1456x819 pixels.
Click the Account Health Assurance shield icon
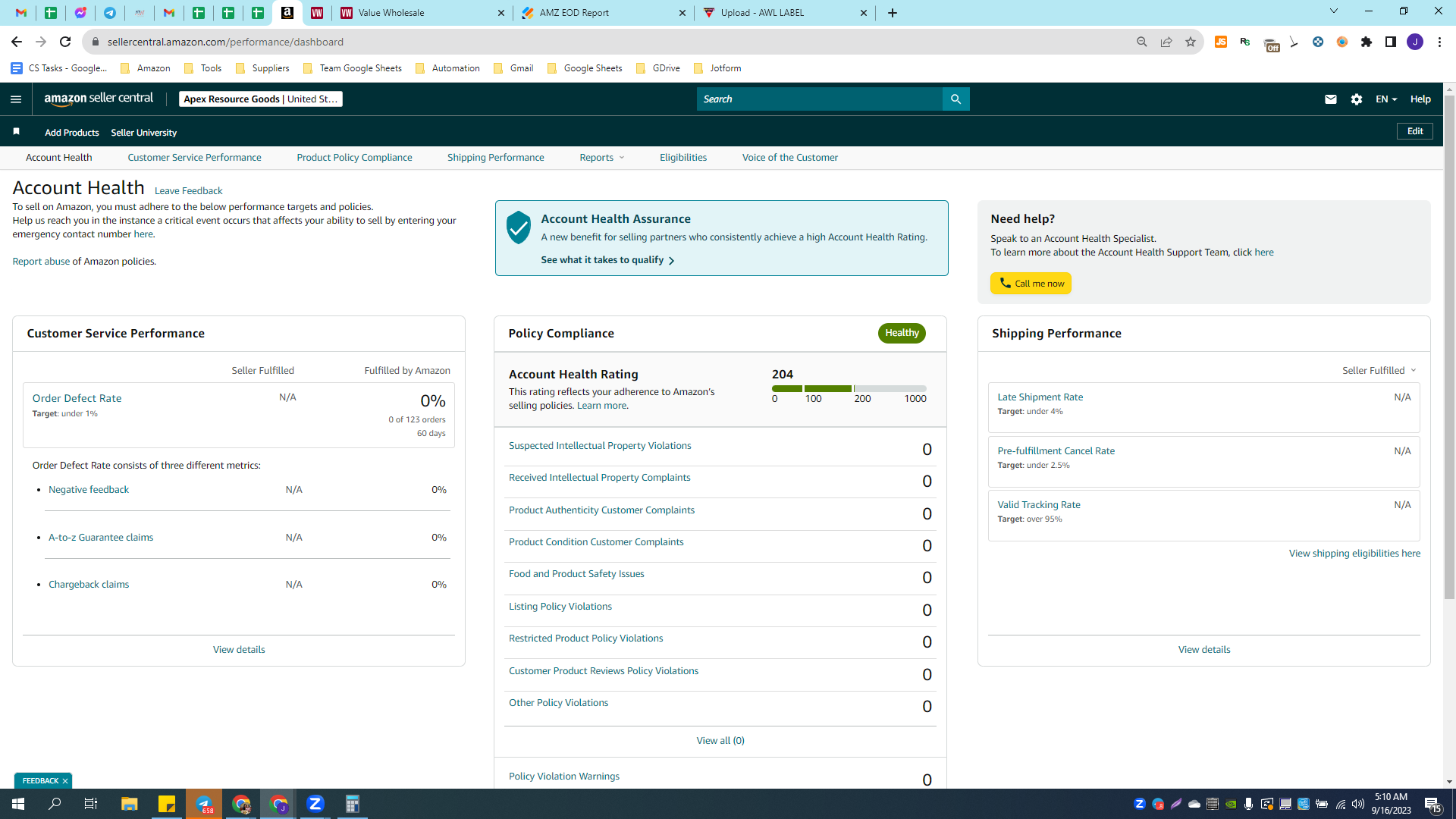(x=519, y=227)
